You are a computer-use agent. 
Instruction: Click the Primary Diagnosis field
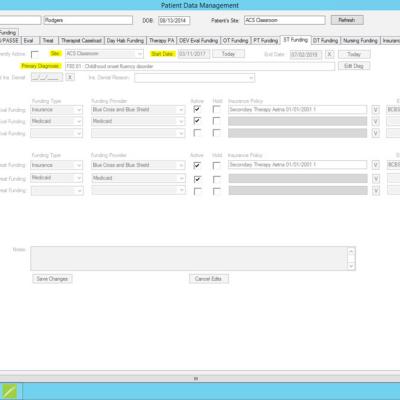pos(200,66)
